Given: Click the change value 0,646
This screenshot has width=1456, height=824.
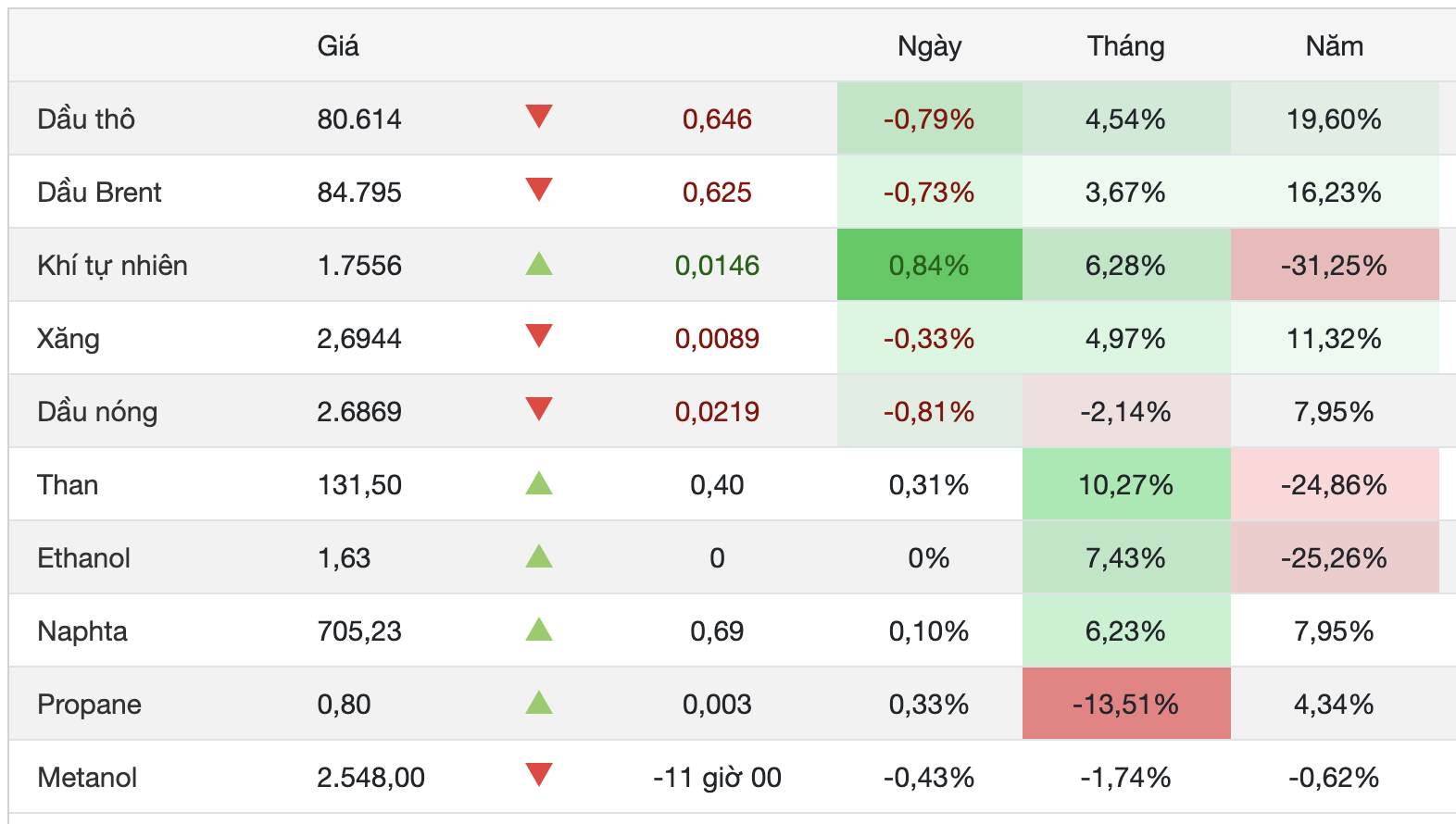Looking at the screenshot, I should [x=717, y=119].
